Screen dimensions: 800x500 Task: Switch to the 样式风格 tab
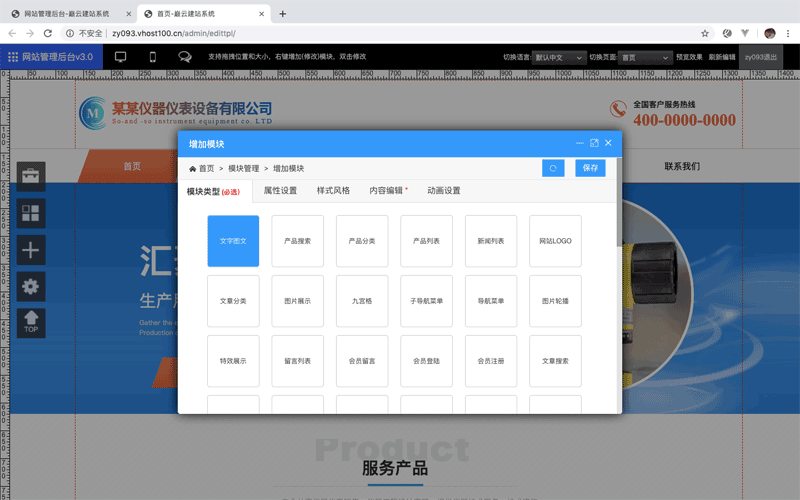click(x=333, y=190)
